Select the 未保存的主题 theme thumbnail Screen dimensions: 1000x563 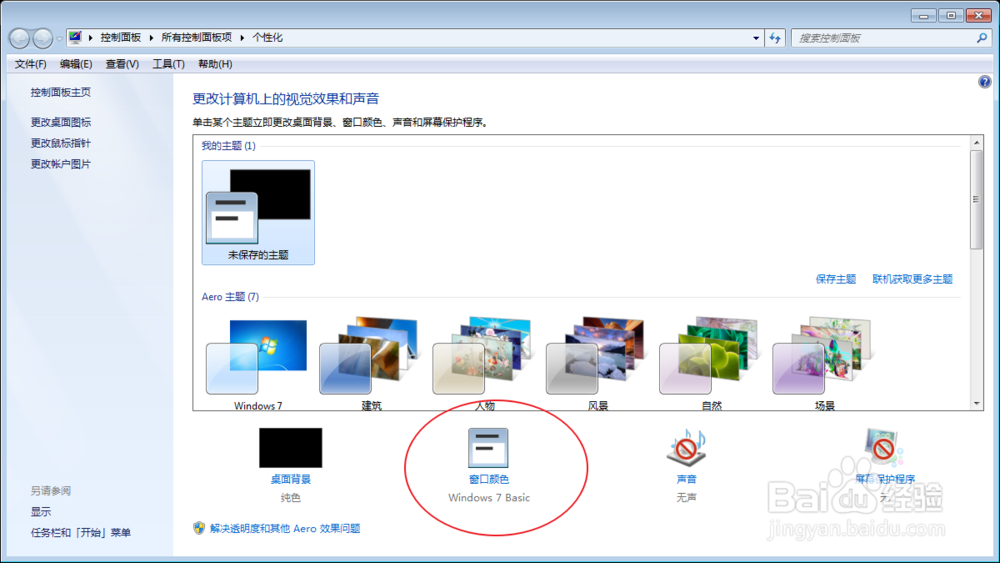[258, 212]
